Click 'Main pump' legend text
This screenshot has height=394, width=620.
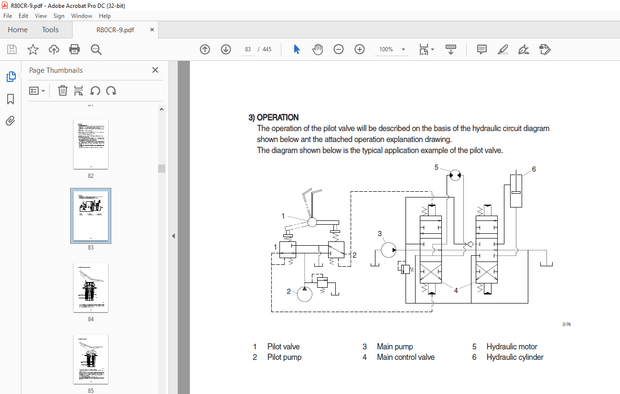tap(395, 347)
